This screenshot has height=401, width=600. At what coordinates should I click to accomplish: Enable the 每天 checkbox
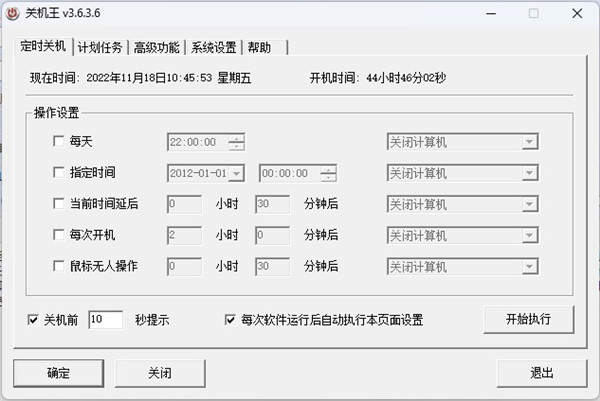click(59, 141)
